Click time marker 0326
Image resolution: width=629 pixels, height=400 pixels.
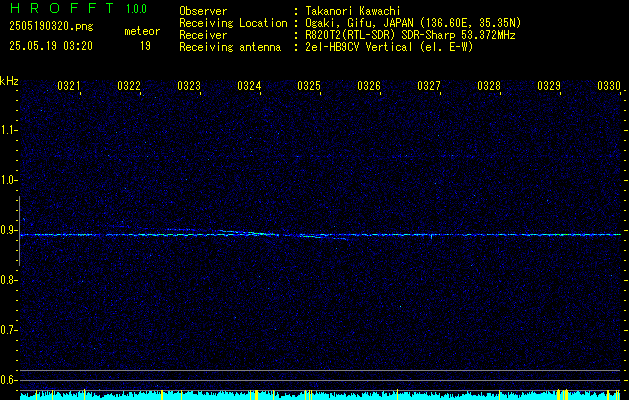pos(369,86)
